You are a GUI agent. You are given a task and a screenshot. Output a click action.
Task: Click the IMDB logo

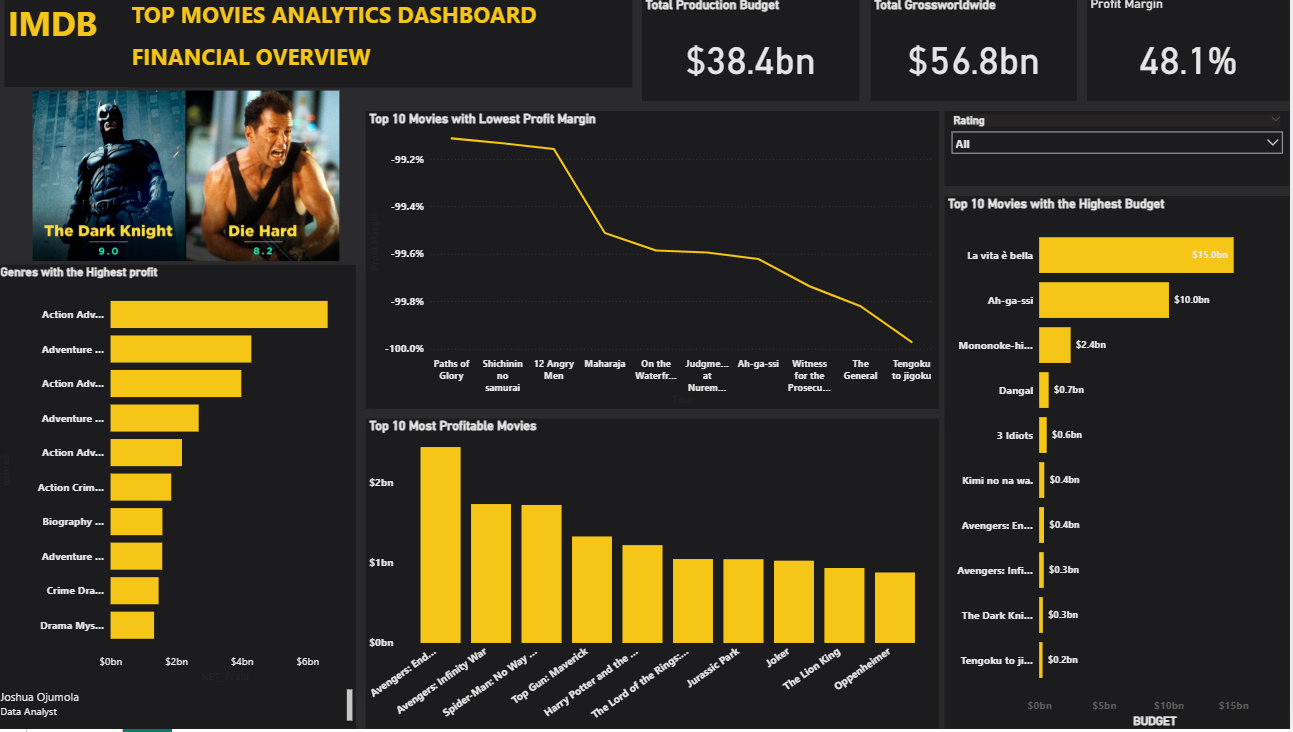[54, 25]
